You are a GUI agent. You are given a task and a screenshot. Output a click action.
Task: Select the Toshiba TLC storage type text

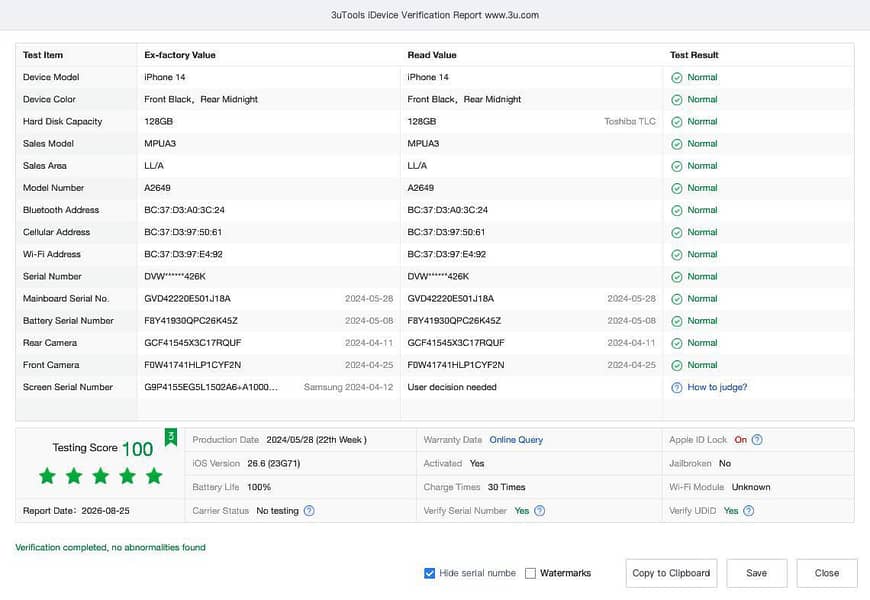tap(630, 121)
